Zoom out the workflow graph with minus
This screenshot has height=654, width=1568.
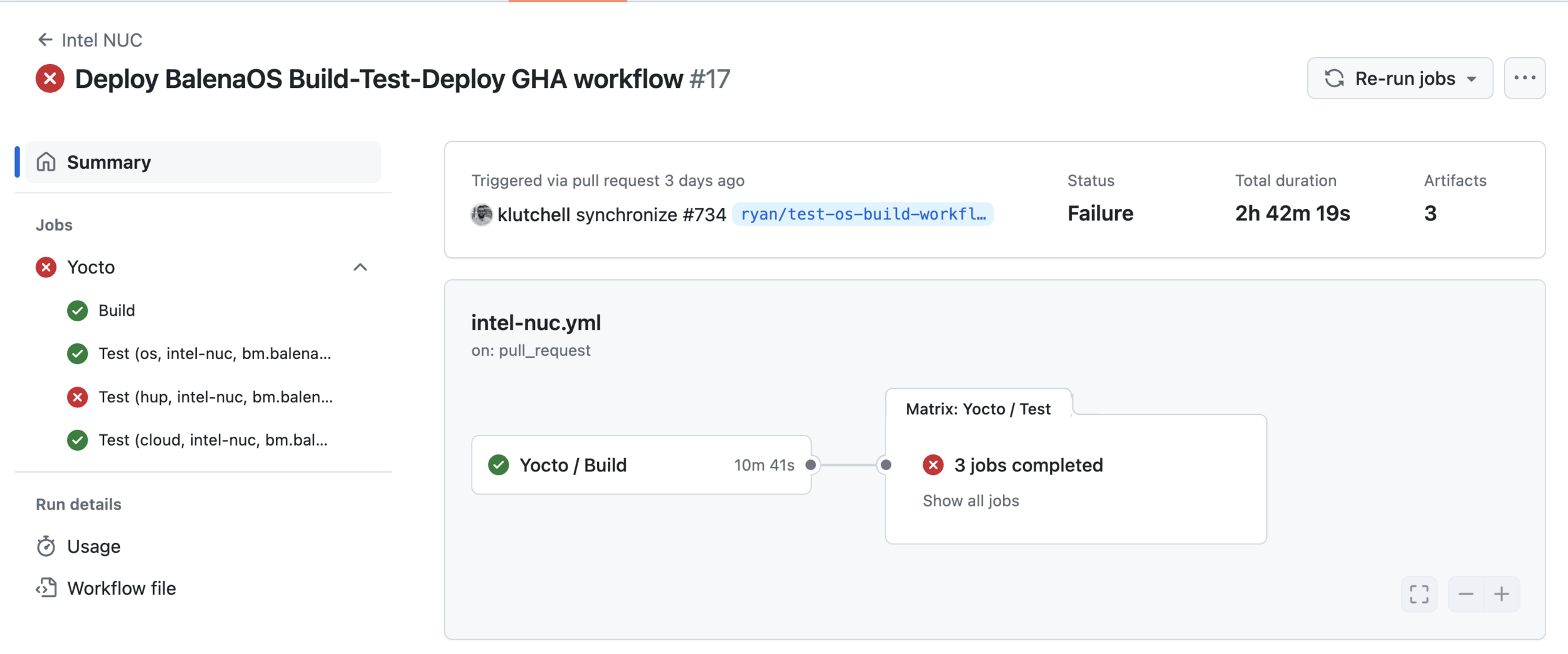[x=1466, y=594]
